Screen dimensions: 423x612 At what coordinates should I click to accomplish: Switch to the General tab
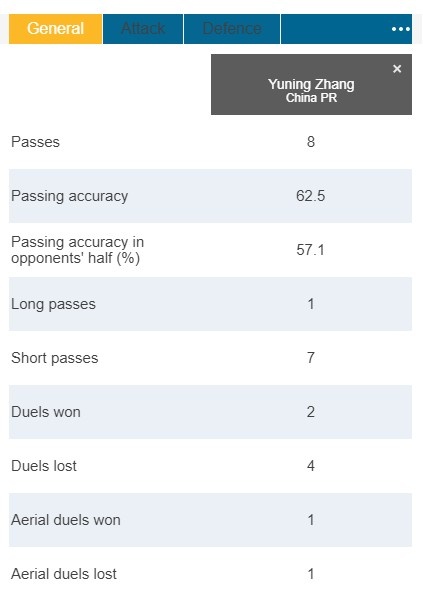55,29
